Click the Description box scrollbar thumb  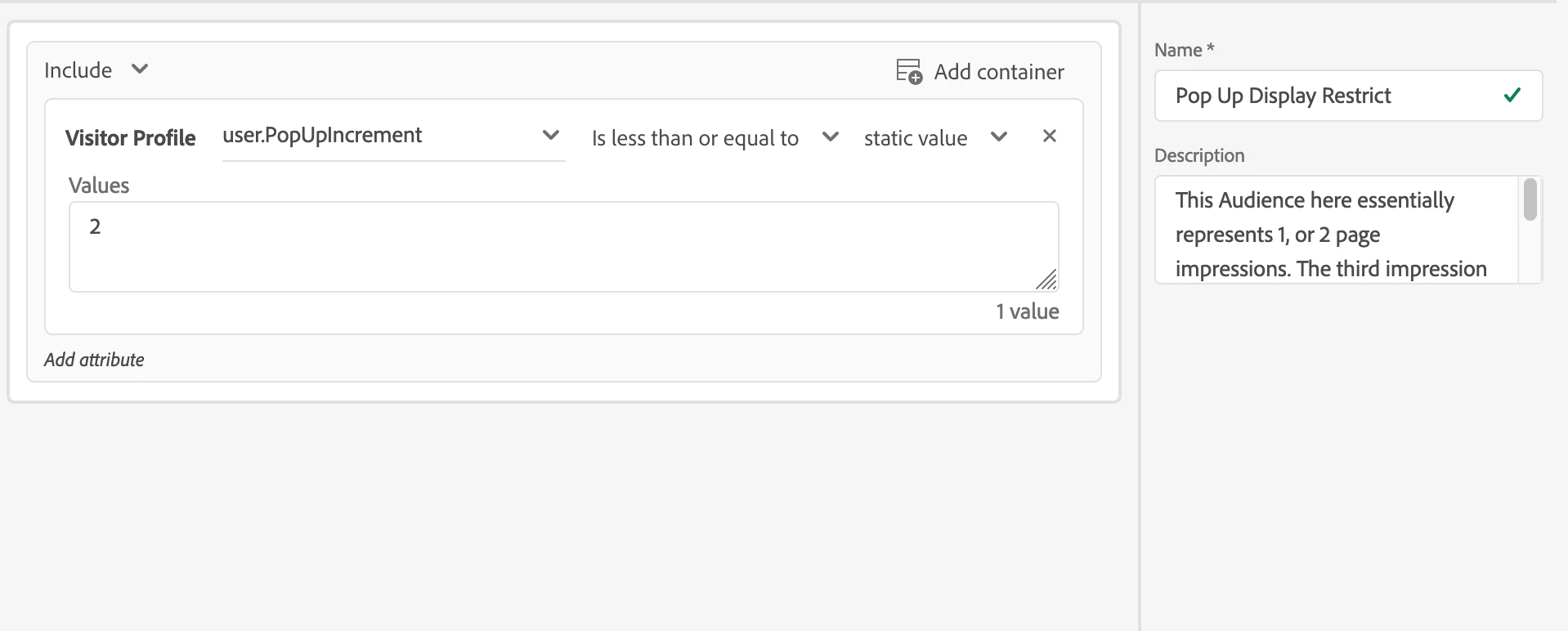(1530, 200)
